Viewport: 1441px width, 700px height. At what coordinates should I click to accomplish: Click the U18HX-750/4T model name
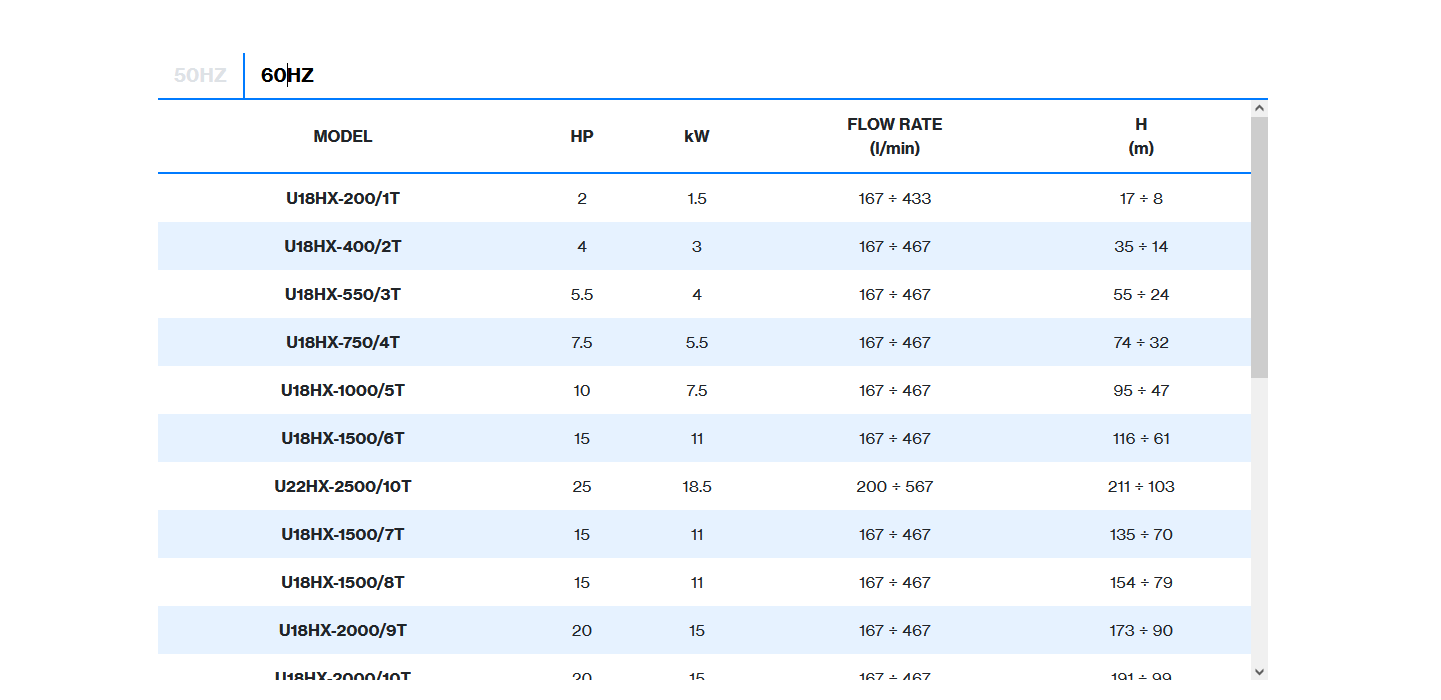click(343, 342)
